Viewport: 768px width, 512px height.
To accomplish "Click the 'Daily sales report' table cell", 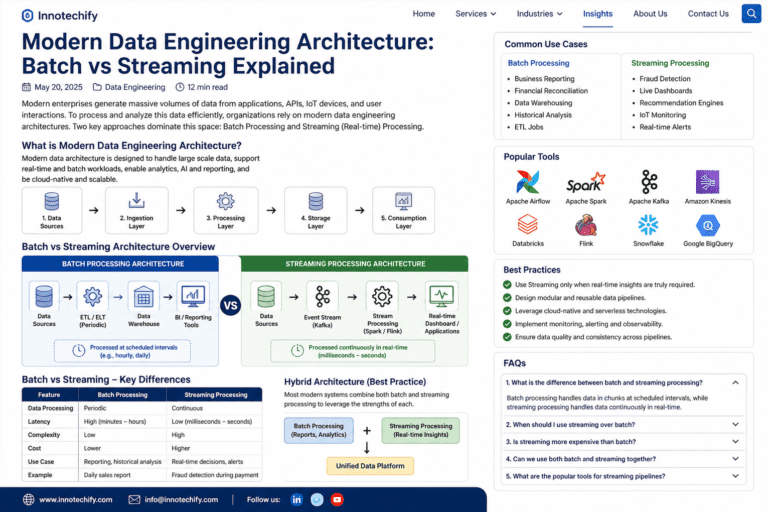I will (107, 475).
